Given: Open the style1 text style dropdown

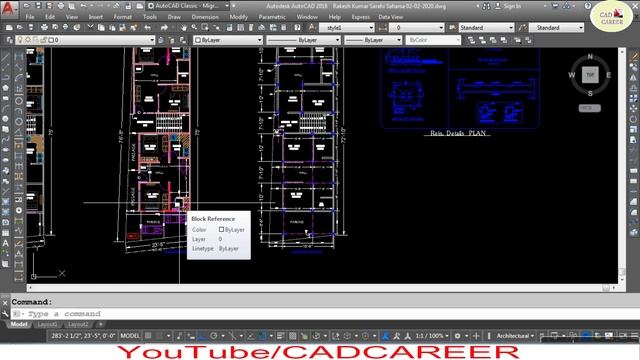Looking at the screenshot, I should point(346,27).
